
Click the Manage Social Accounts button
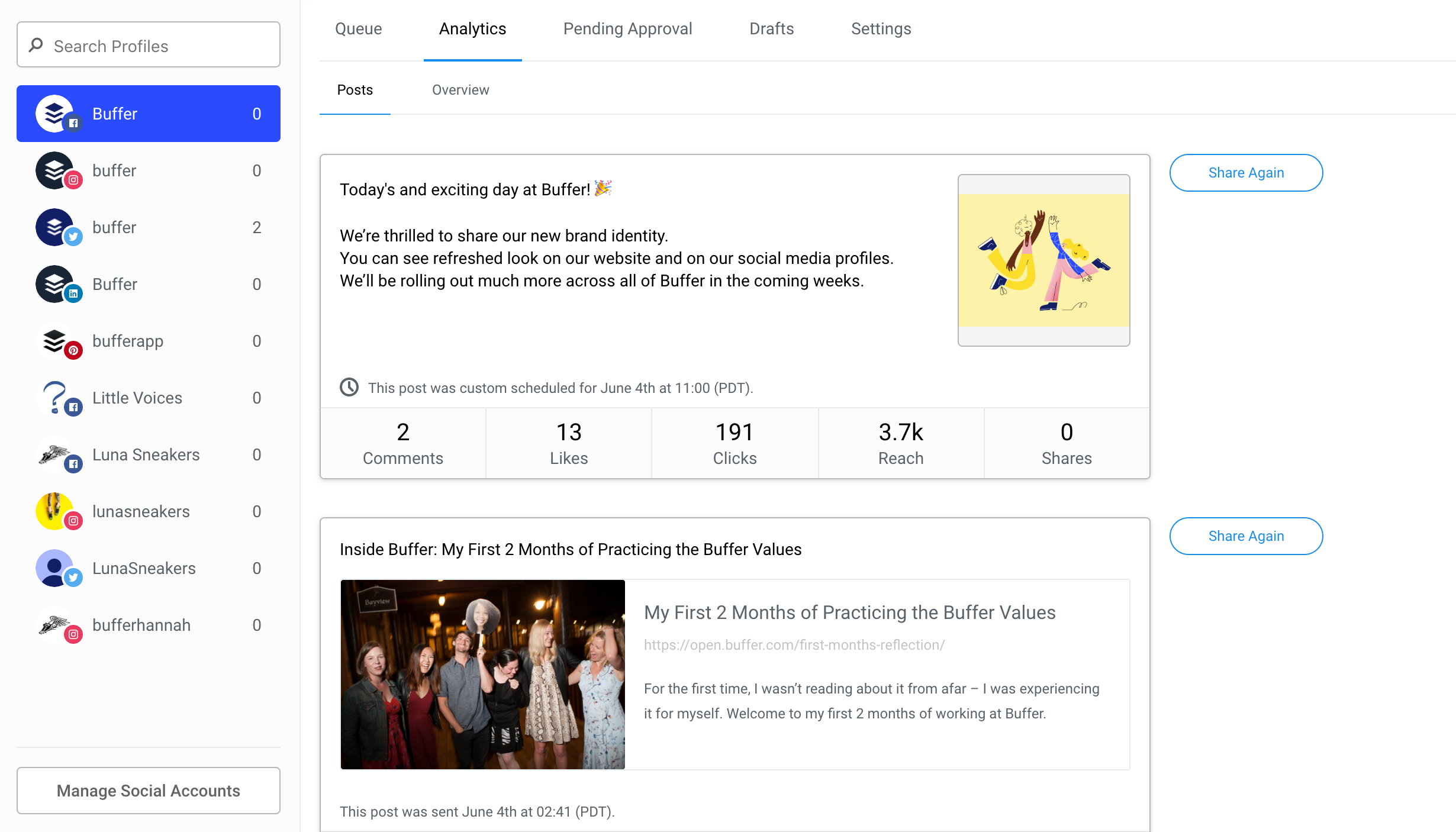tap(148, 790)
